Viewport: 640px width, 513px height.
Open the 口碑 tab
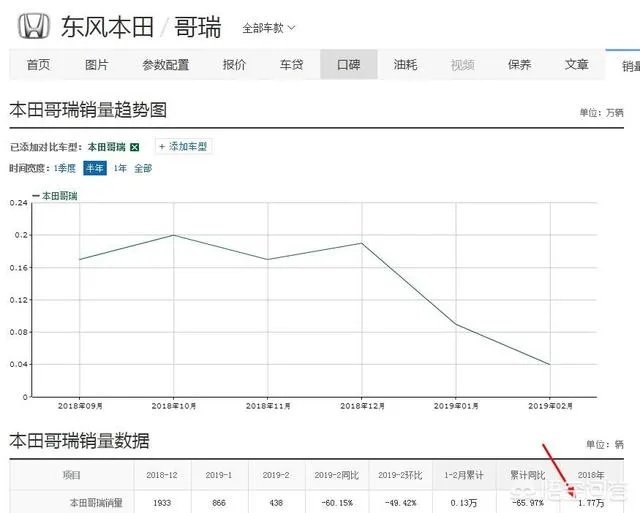pyautogui.click(x=349, y=64)
